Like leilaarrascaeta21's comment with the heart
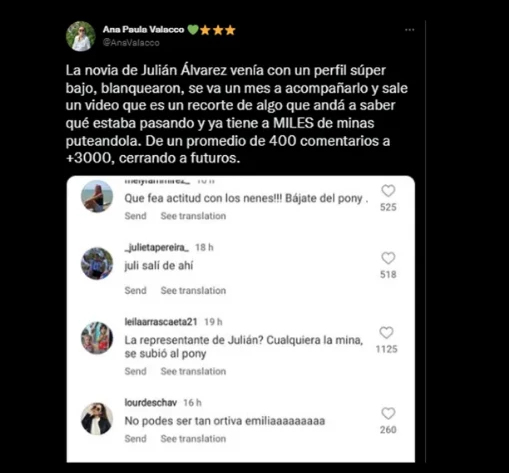Image resolution: width=509 pixels, height=473 pixels. point(387,333)
